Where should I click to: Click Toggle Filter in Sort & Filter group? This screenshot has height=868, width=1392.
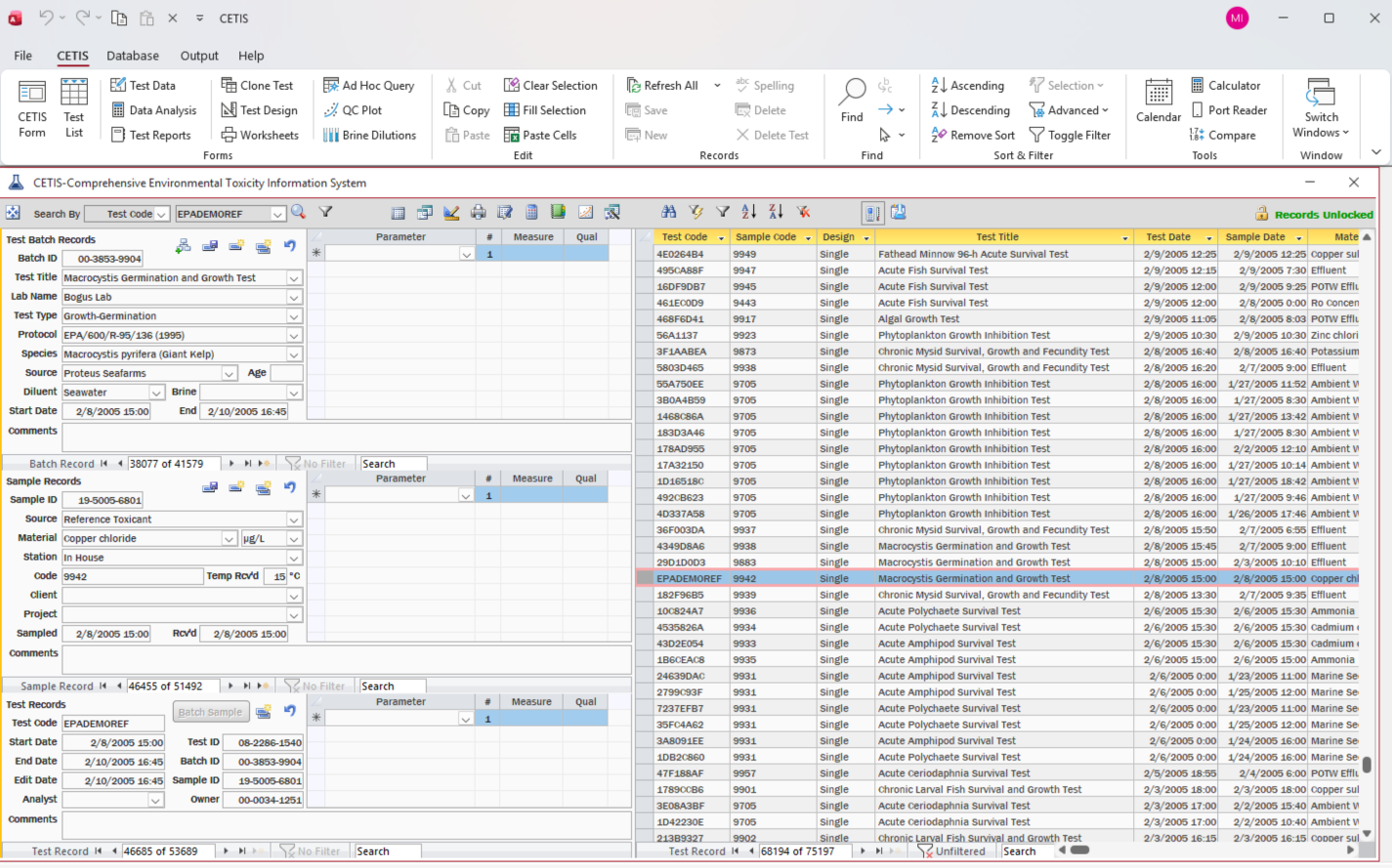point(1071,135)
